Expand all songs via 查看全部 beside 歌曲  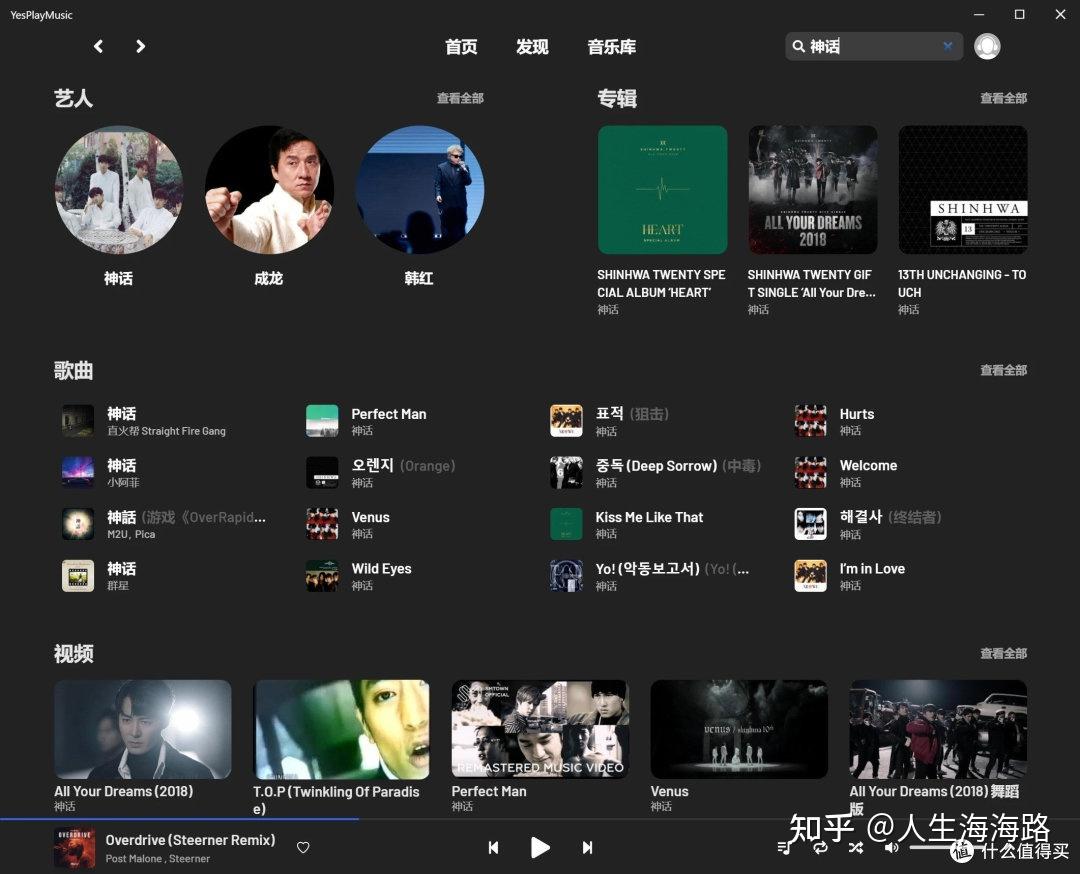(x=1002, y=370)
